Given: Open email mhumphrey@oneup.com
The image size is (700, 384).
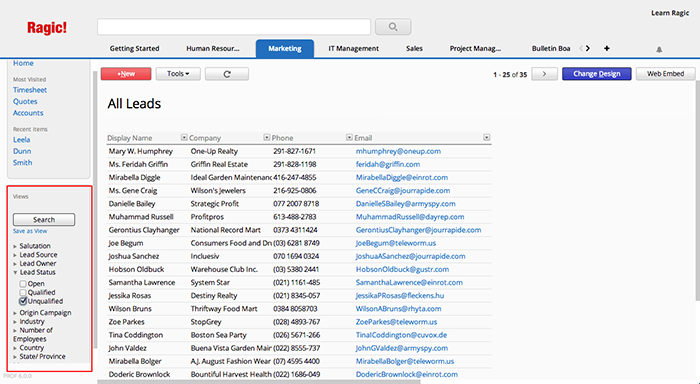Looking at the screenshot, I should tap(398, 151).
